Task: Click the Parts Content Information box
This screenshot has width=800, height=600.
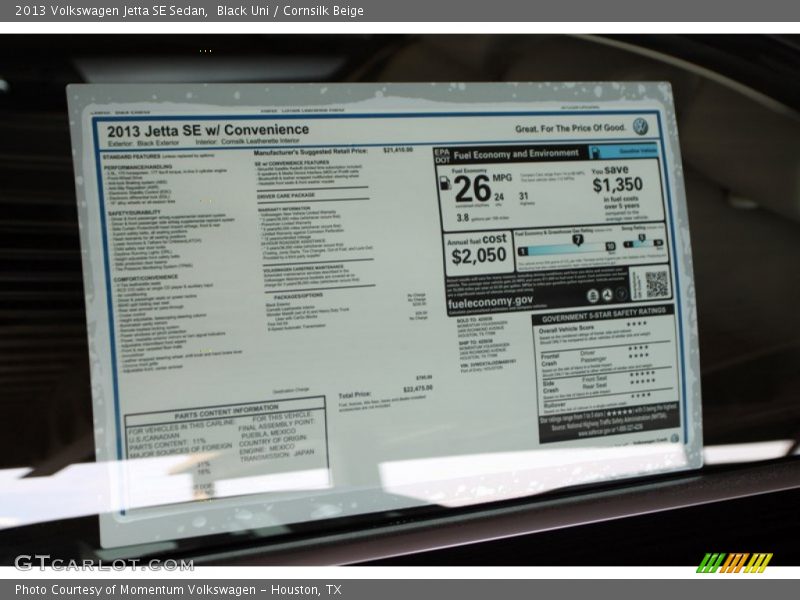Action: click(x=227, y=438)
